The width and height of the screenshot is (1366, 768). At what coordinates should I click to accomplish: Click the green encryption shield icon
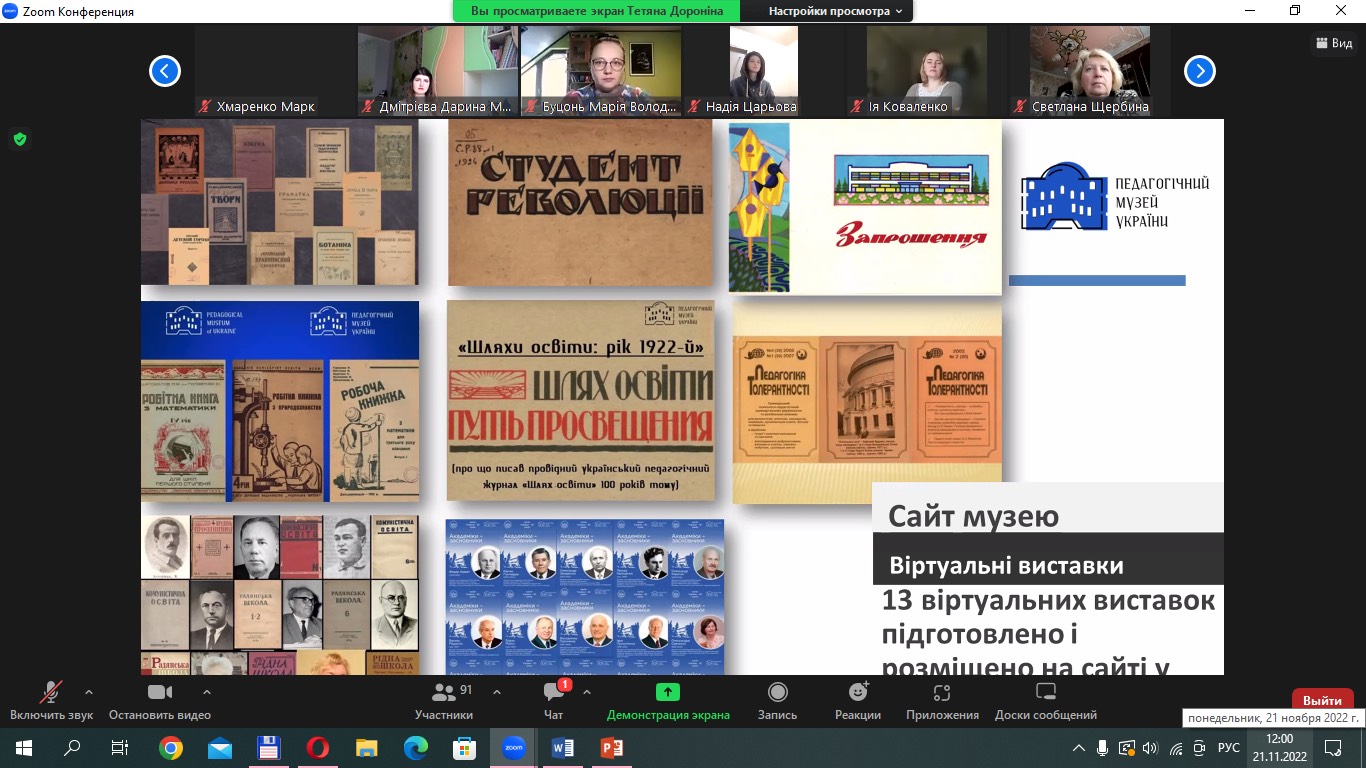tap(19, 139)
